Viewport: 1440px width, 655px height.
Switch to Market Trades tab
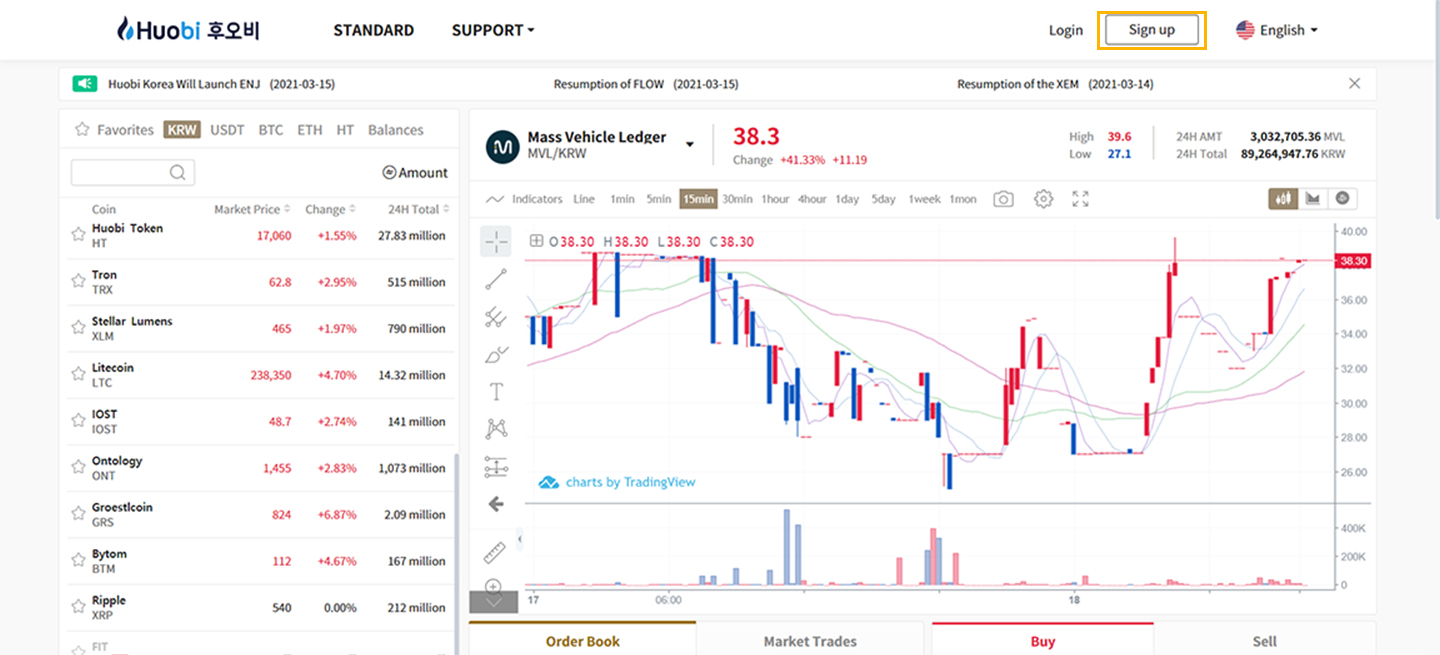pyautogui.click(x=810, y=640)
